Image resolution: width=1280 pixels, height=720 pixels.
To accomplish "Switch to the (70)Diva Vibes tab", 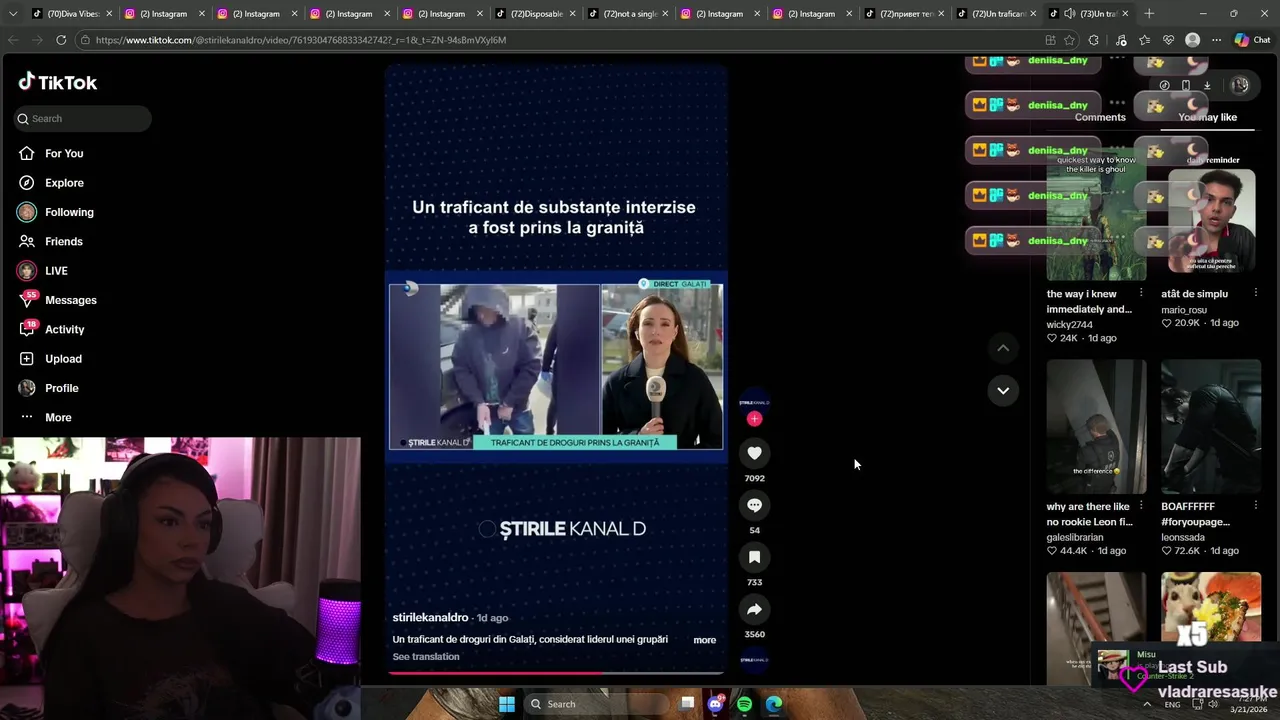I will pyautogui.click(x=70, y=14).
